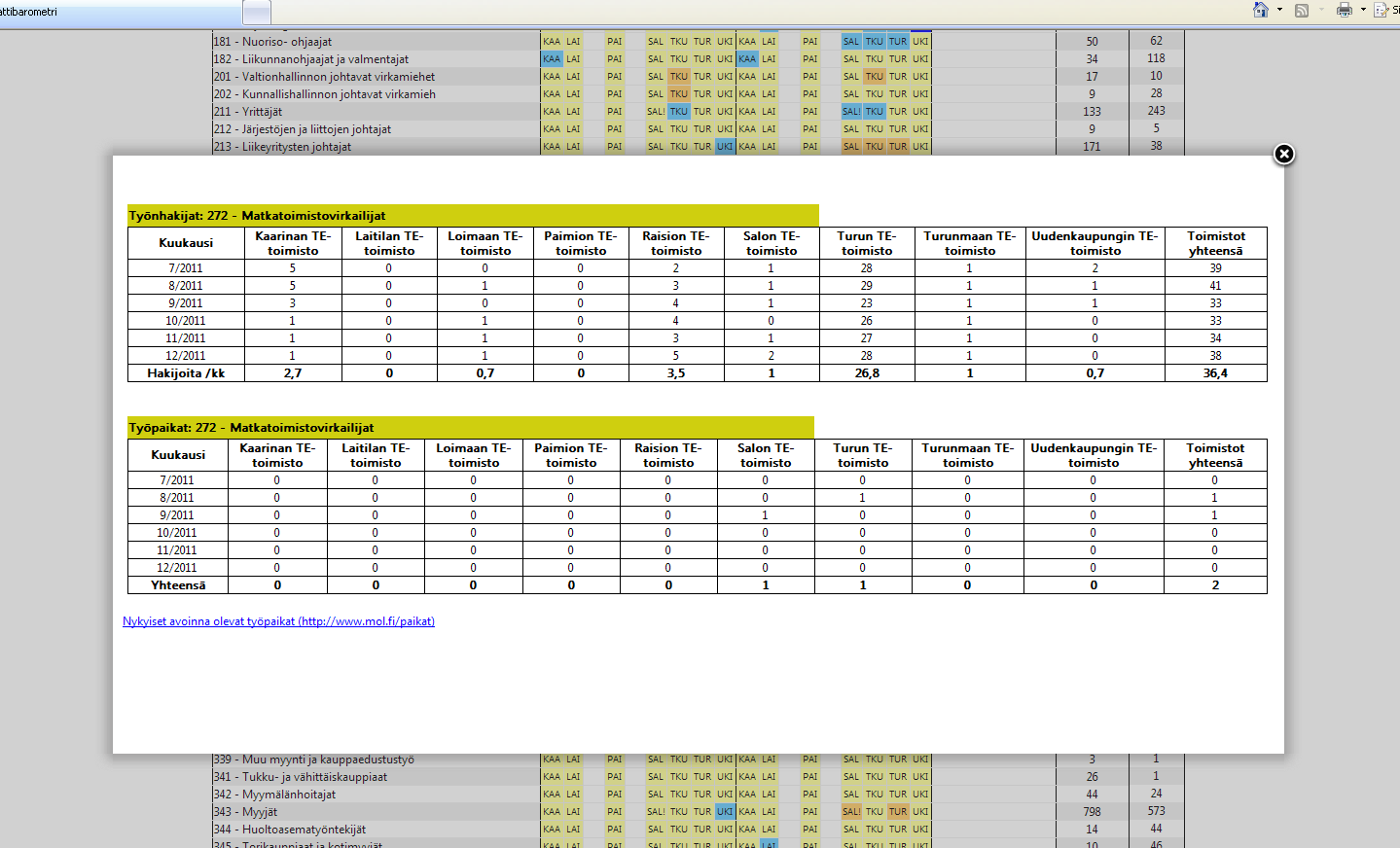Click Turunmaan TE-toimisto header in the Työpaikat table
Screen dimensions: 1400x848
[968, 455]
